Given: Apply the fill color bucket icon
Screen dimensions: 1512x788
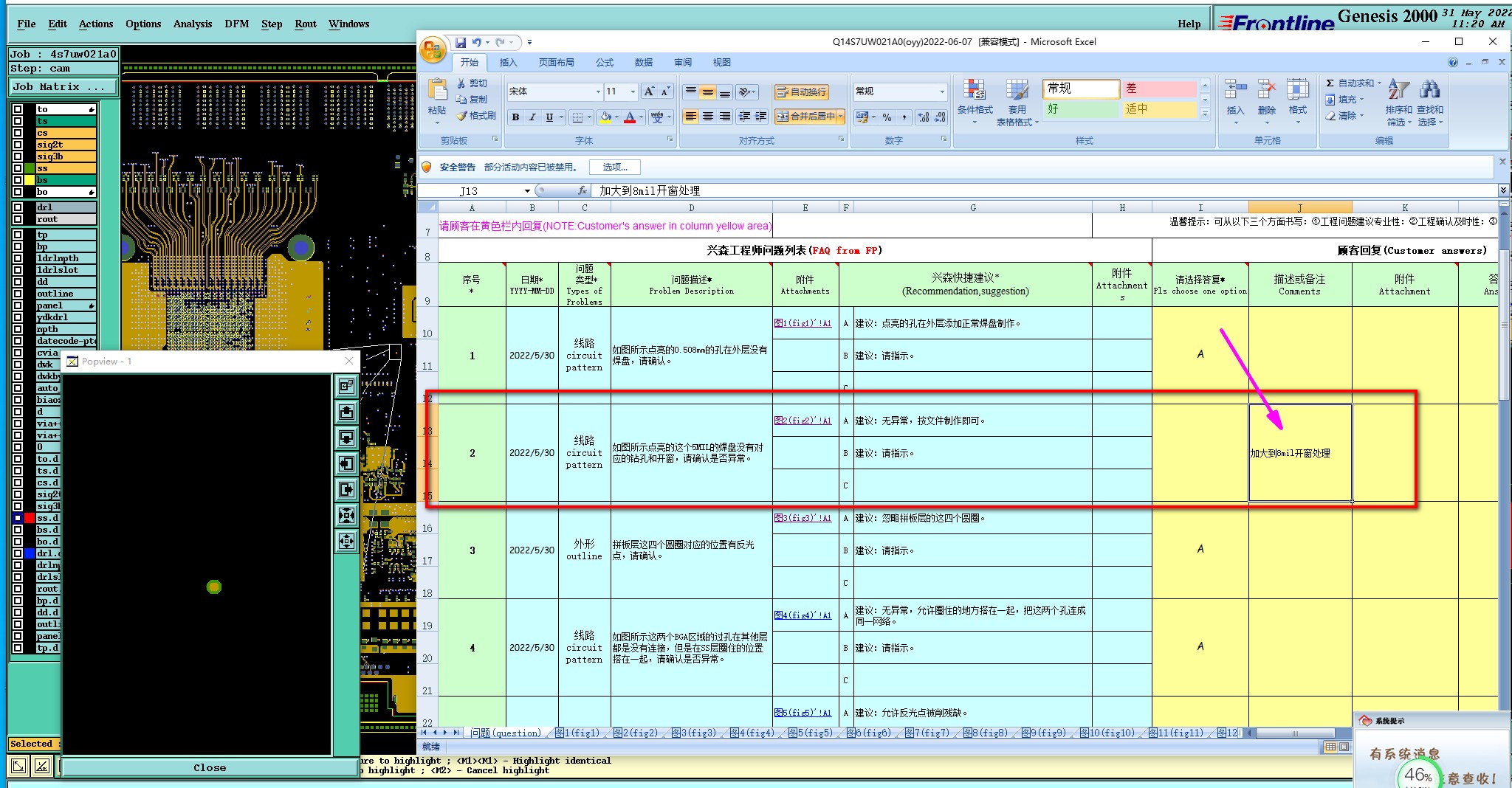Looking at the screenshot, I should pyautogui.click(x=605, y=117).
